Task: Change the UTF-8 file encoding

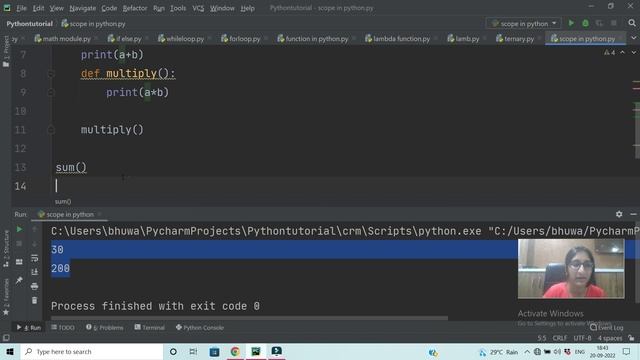Action: pyautogui.click(x=582, y=338)
